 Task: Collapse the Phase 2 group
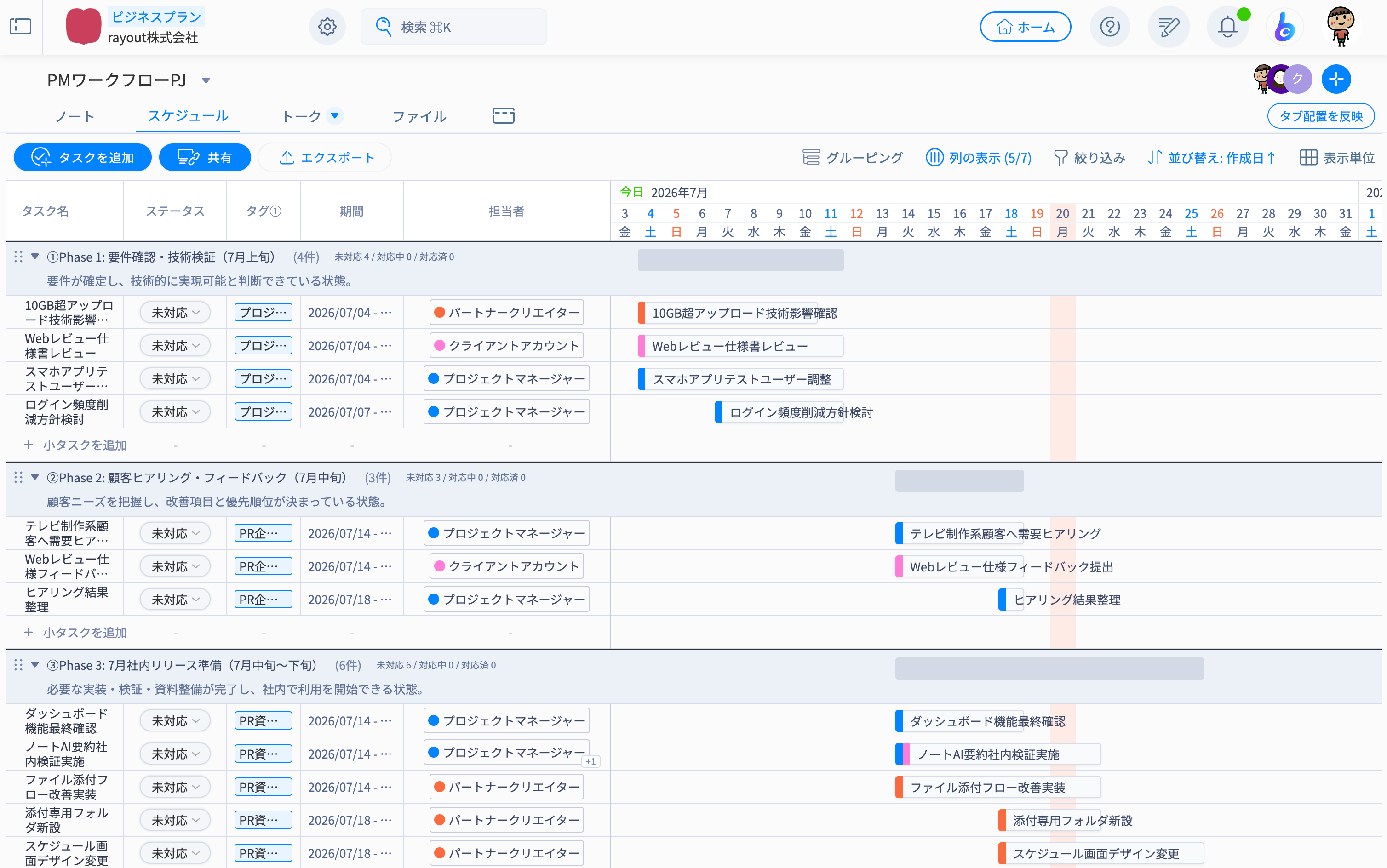pos(35,477)
